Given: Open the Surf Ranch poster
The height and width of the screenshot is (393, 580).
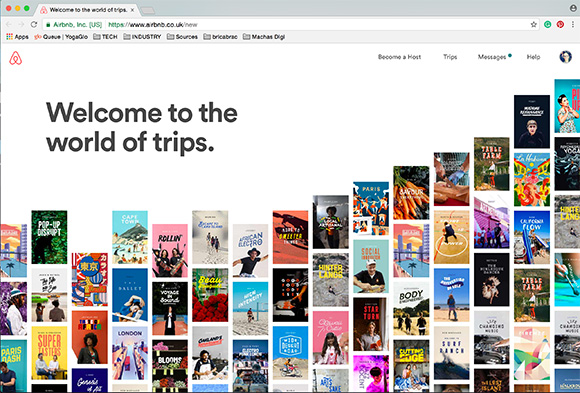Looking at the screenshot, I should [x=451, y=353].
